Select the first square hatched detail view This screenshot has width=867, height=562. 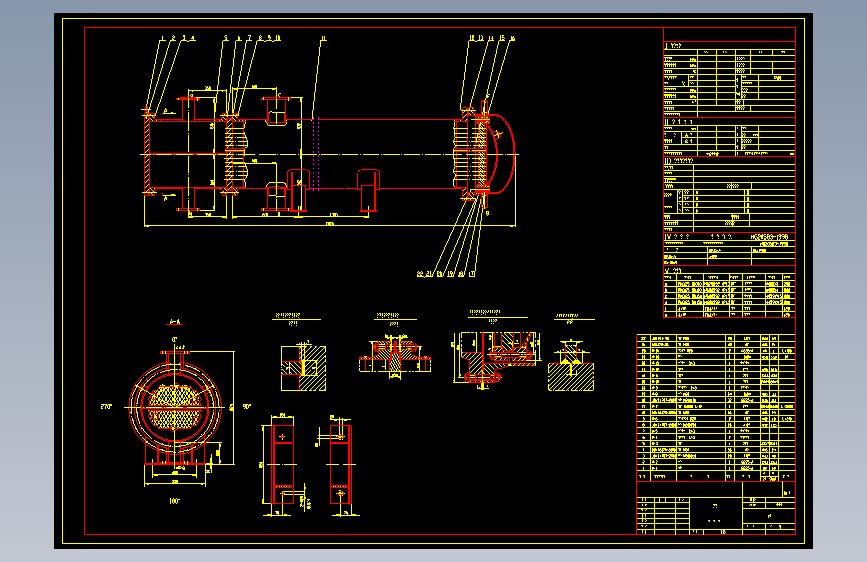click(303, 367)
